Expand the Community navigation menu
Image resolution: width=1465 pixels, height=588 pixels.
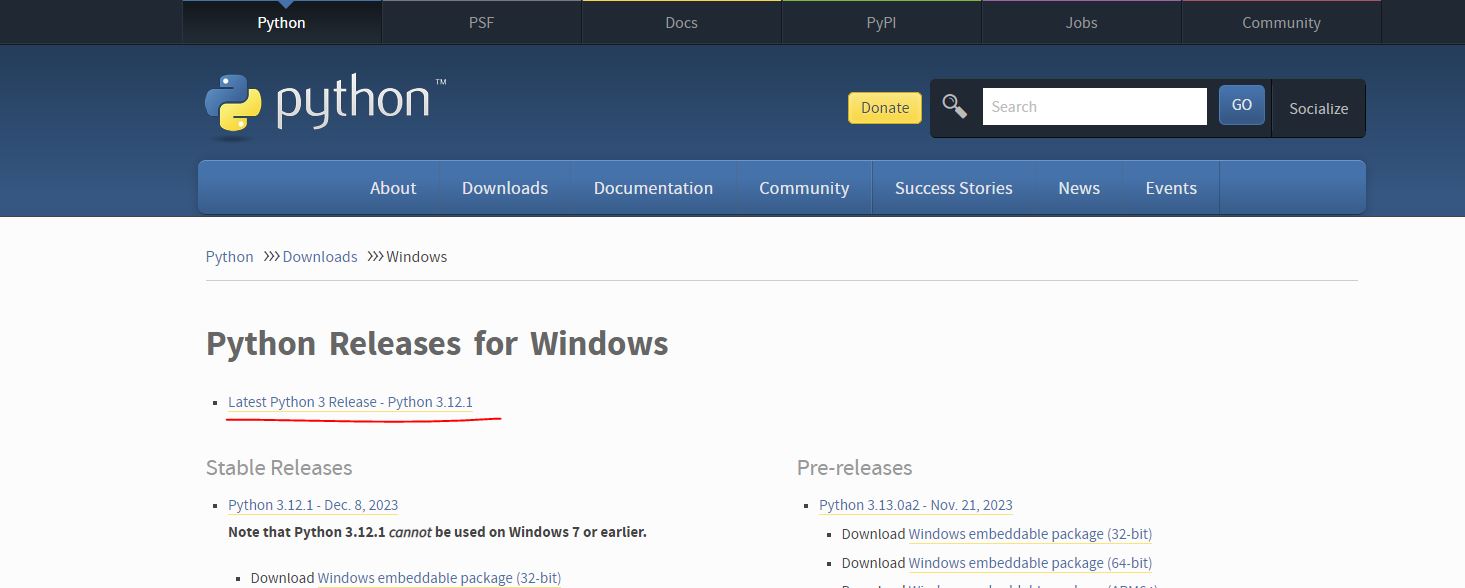click(804, 188)
